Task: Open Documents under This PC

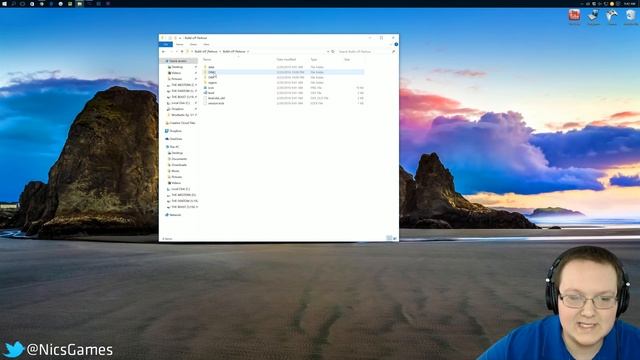Action: pos(179,159)
